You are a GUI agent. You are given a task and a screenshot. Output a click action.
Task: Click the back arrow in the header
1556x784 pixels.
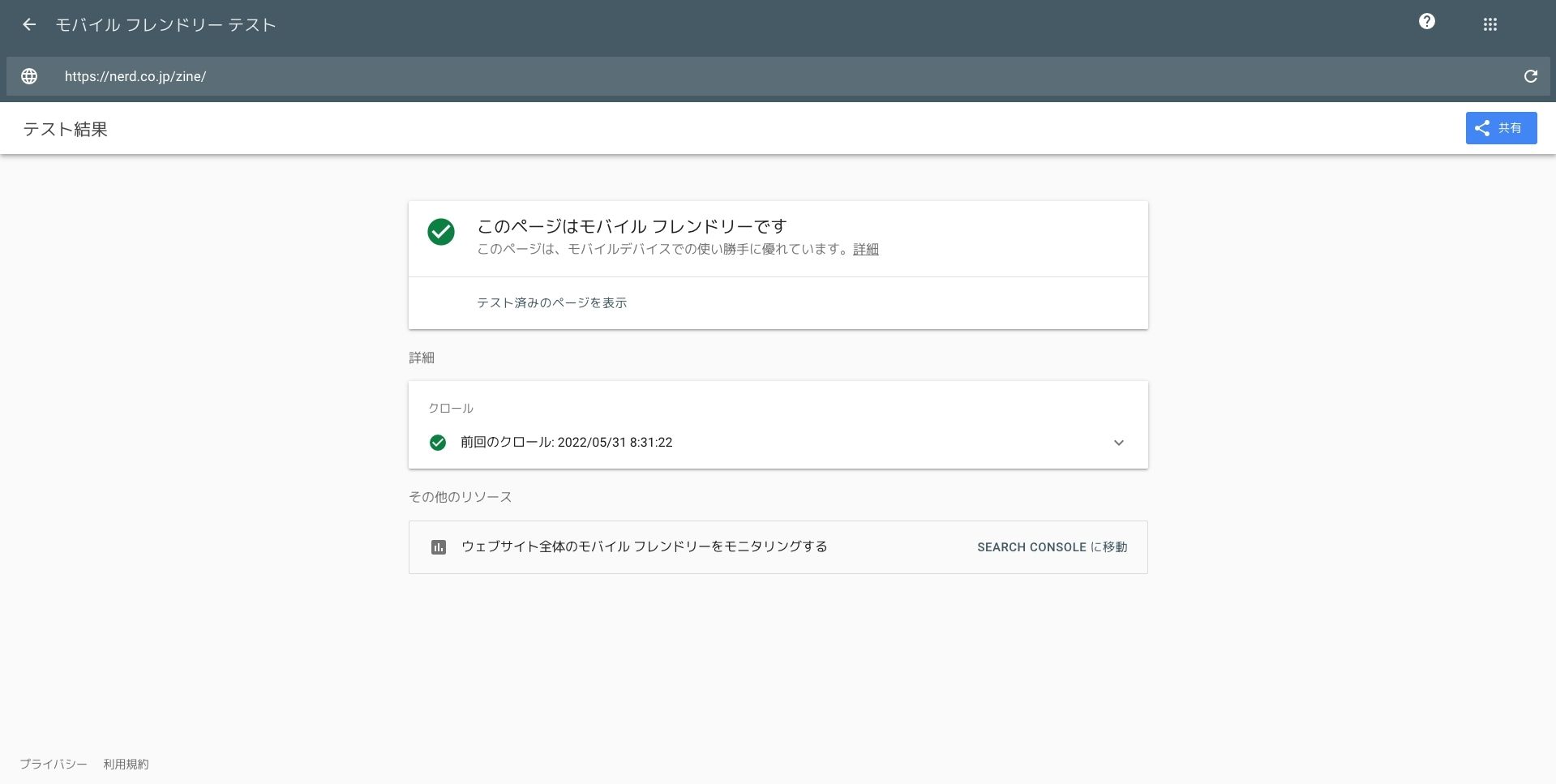[29, 25]
